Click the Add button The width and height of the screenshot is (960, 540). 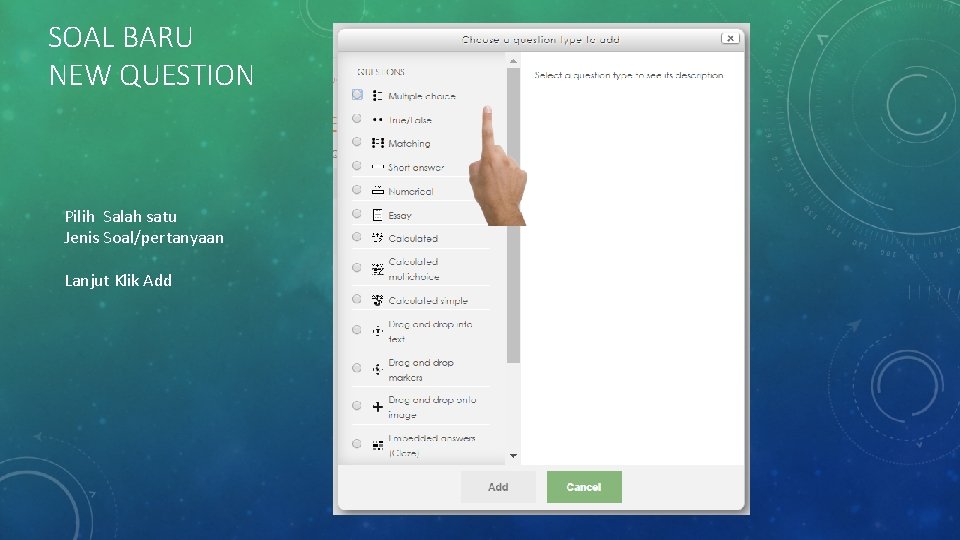pos(498,487)
